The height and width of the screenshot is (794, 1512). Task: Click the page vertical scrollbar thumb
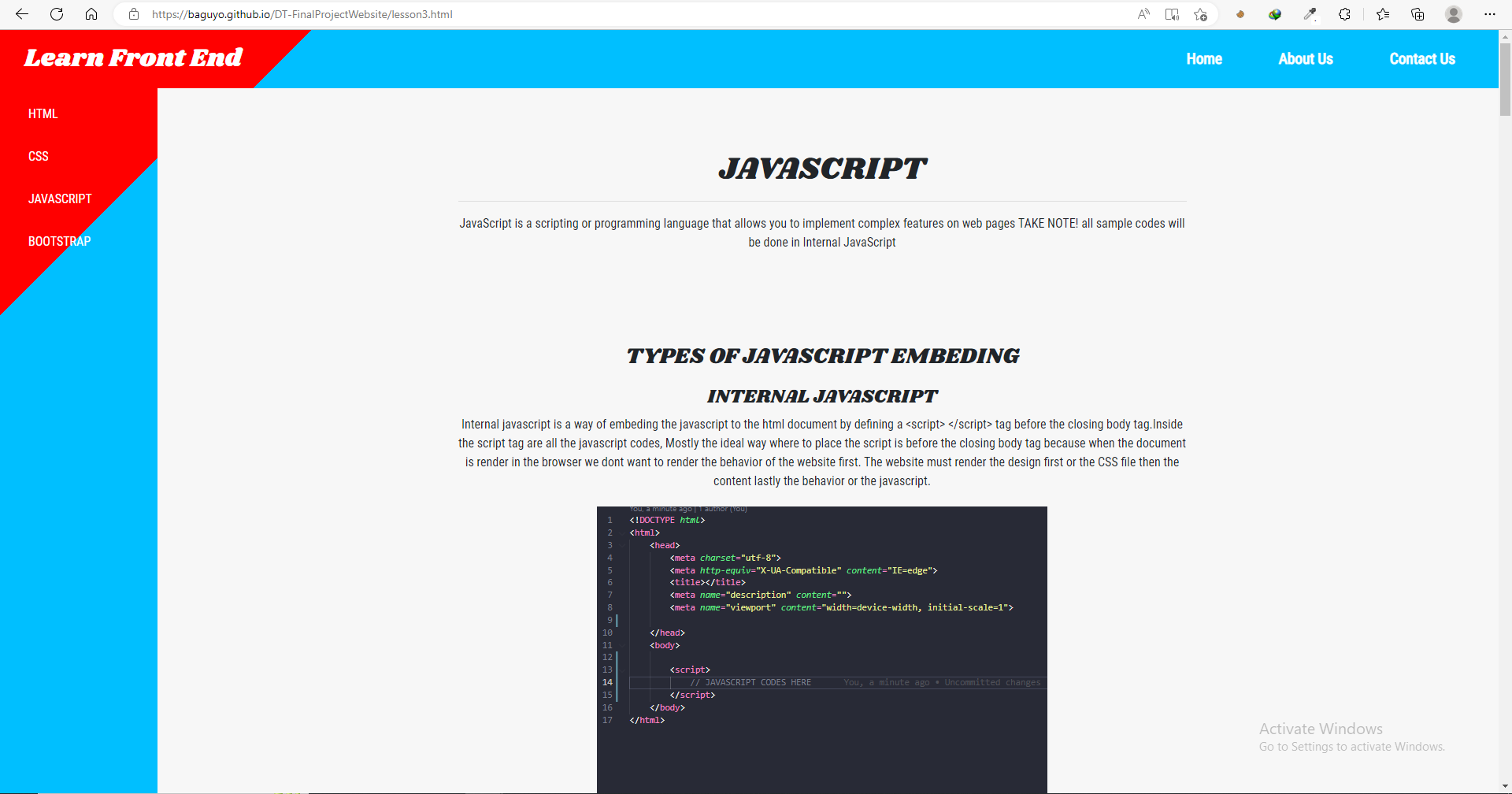pos(1505,79)
